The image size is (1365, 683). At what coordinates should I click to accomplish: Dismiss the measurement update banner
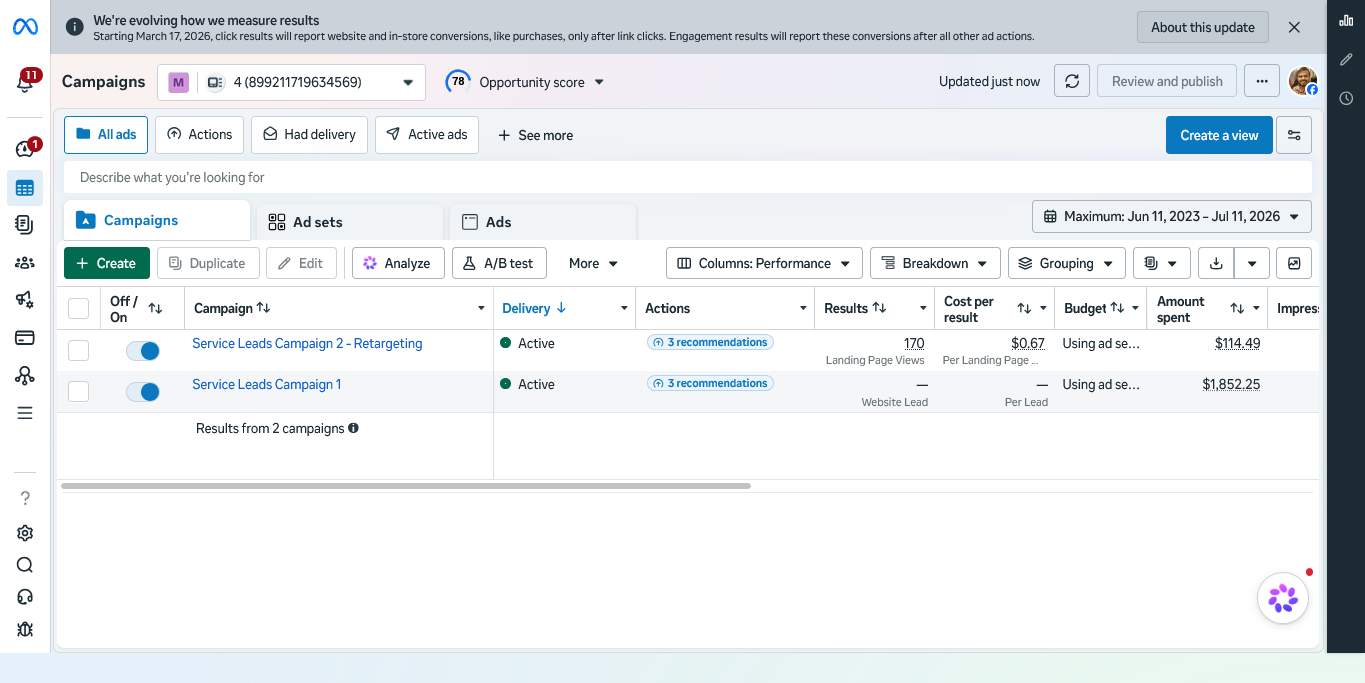pos(1294,27)
